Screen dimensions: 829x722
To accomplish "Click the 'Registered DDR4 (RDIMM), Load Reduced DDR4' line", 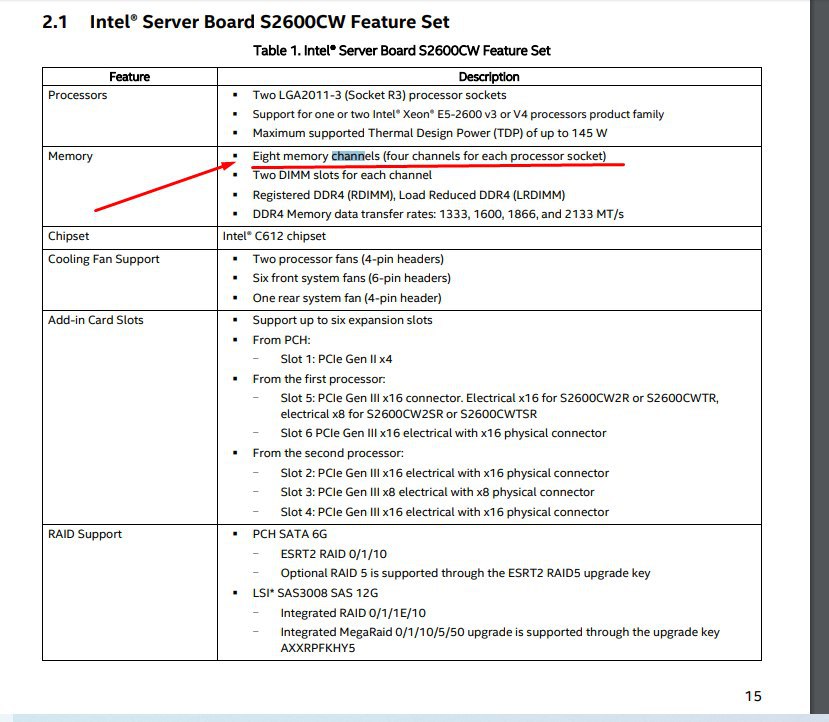I will tap(409, 195).
